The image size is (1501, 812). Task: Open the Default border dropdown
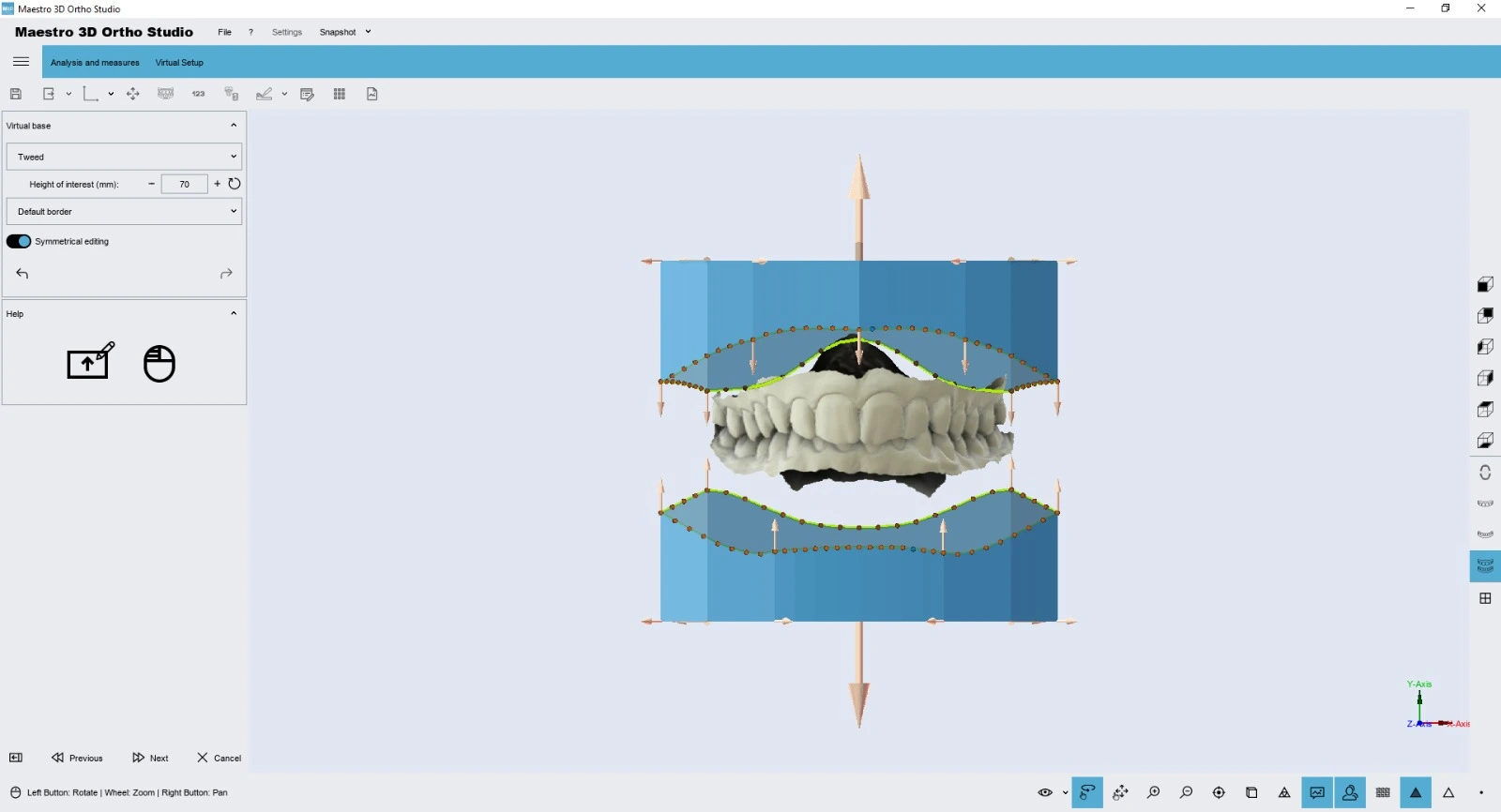coord(124,212)
